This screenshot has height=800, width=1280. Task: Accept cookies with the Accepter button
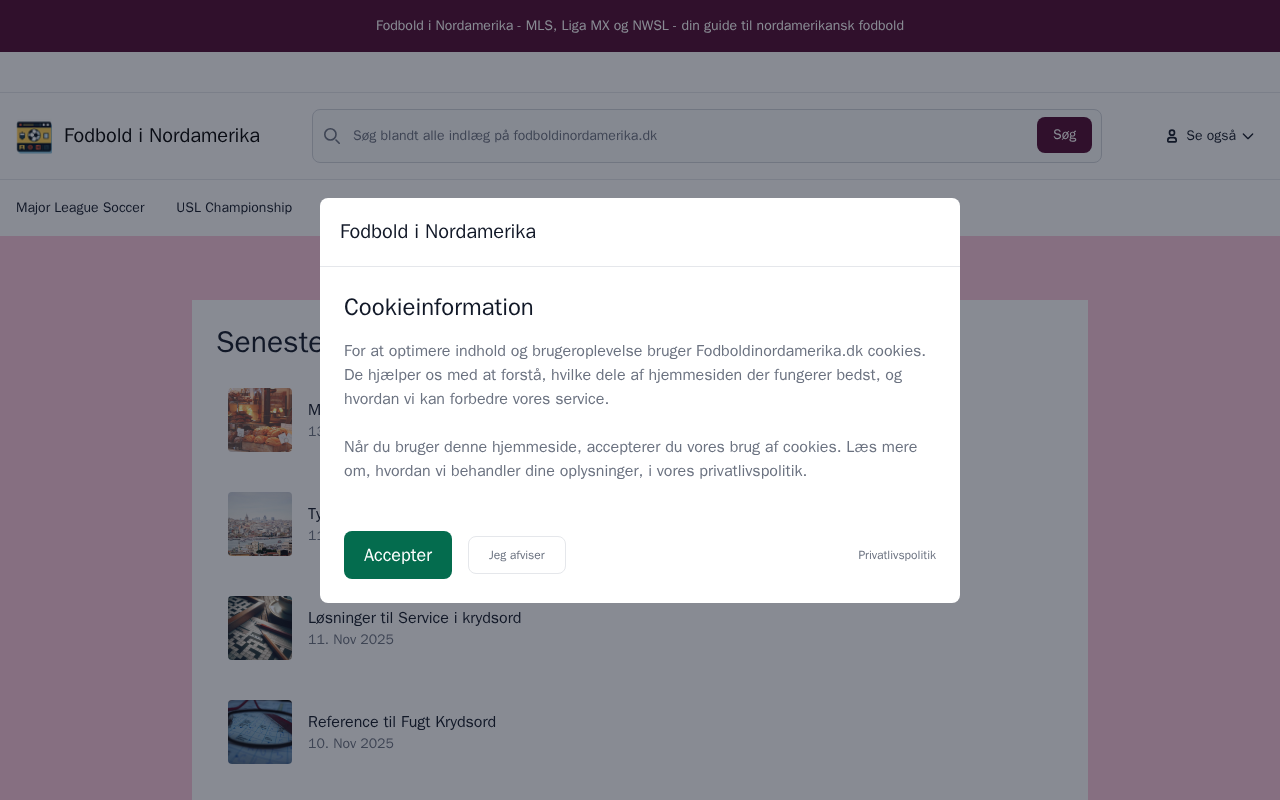[398, 555]
